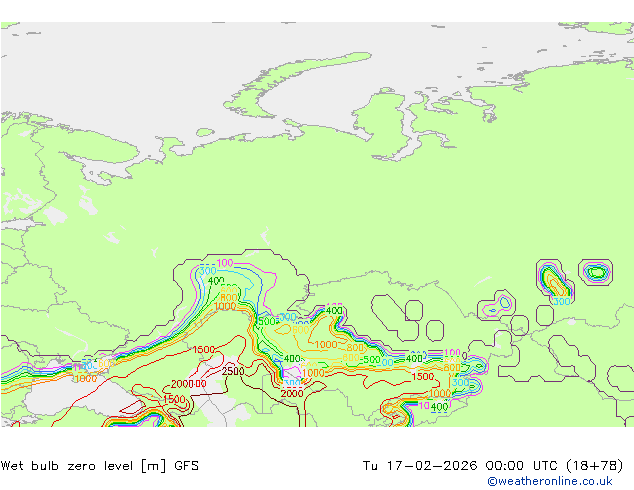Click the weatheronline.co.uk copyright link
Image resolution: width=634 pixels, height=490 pixels.
click(549, 481)
